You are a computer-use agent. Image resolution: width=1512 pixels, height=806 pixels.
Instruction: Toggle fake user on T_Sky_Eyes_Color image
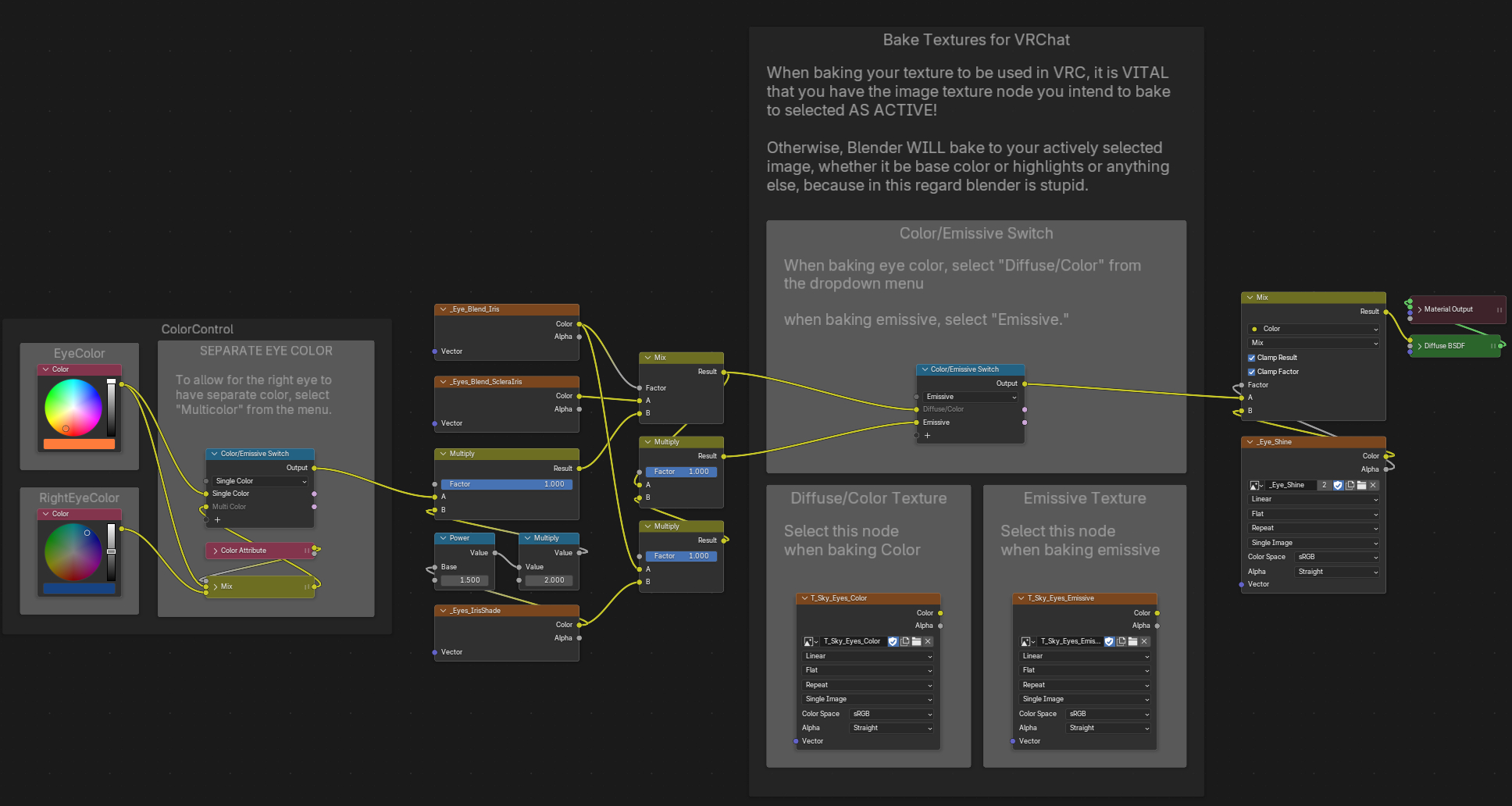pos(893,641)
